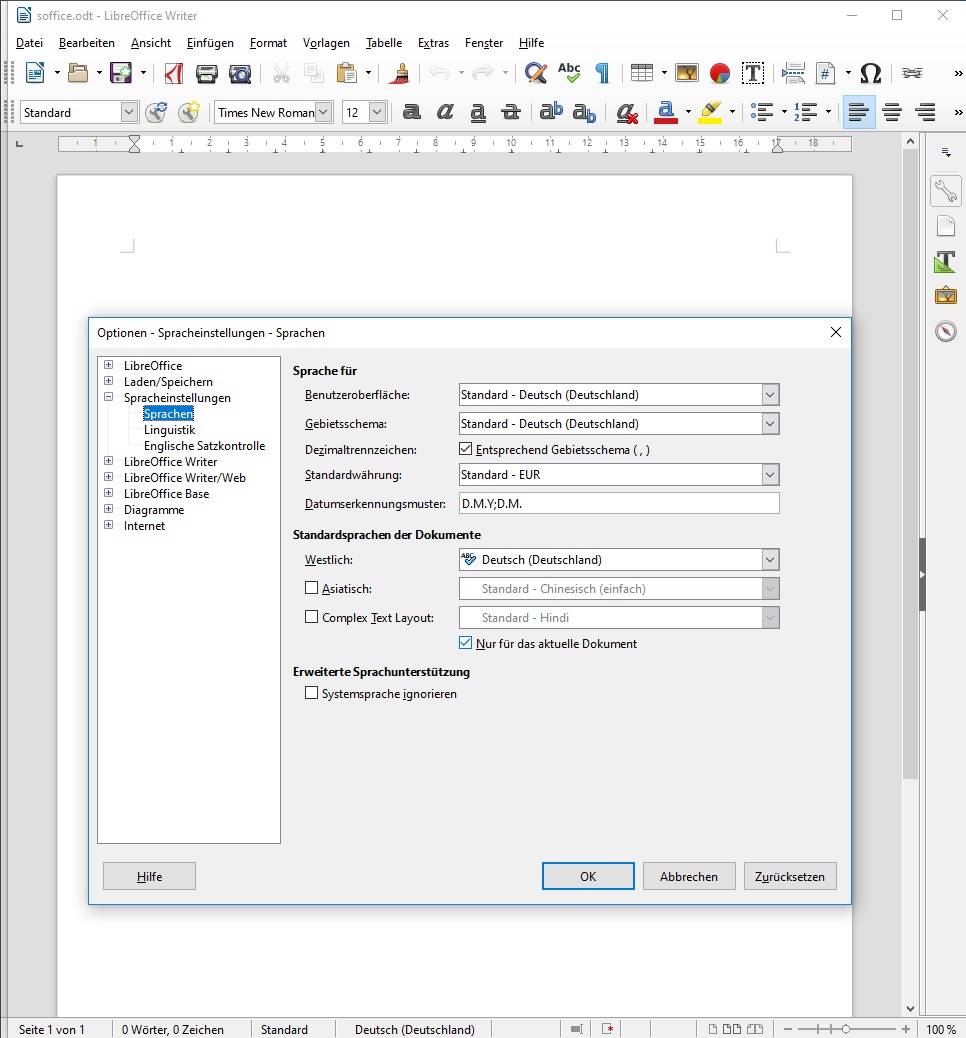This screenshot has height=1038, width=966.
Task: Enable the Asiatisch language checkbox
Action: (311, 588)
